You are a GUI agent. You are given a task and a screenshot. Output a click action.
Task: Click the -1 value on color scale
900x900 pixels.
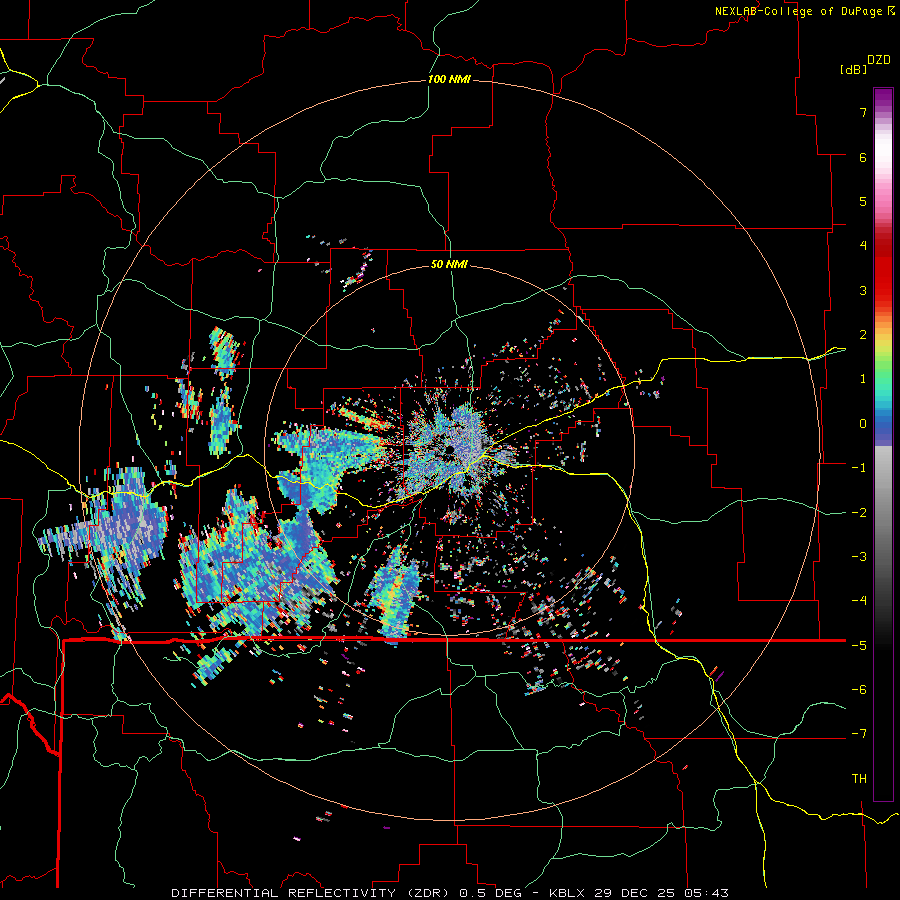click(x=859, y=468)
